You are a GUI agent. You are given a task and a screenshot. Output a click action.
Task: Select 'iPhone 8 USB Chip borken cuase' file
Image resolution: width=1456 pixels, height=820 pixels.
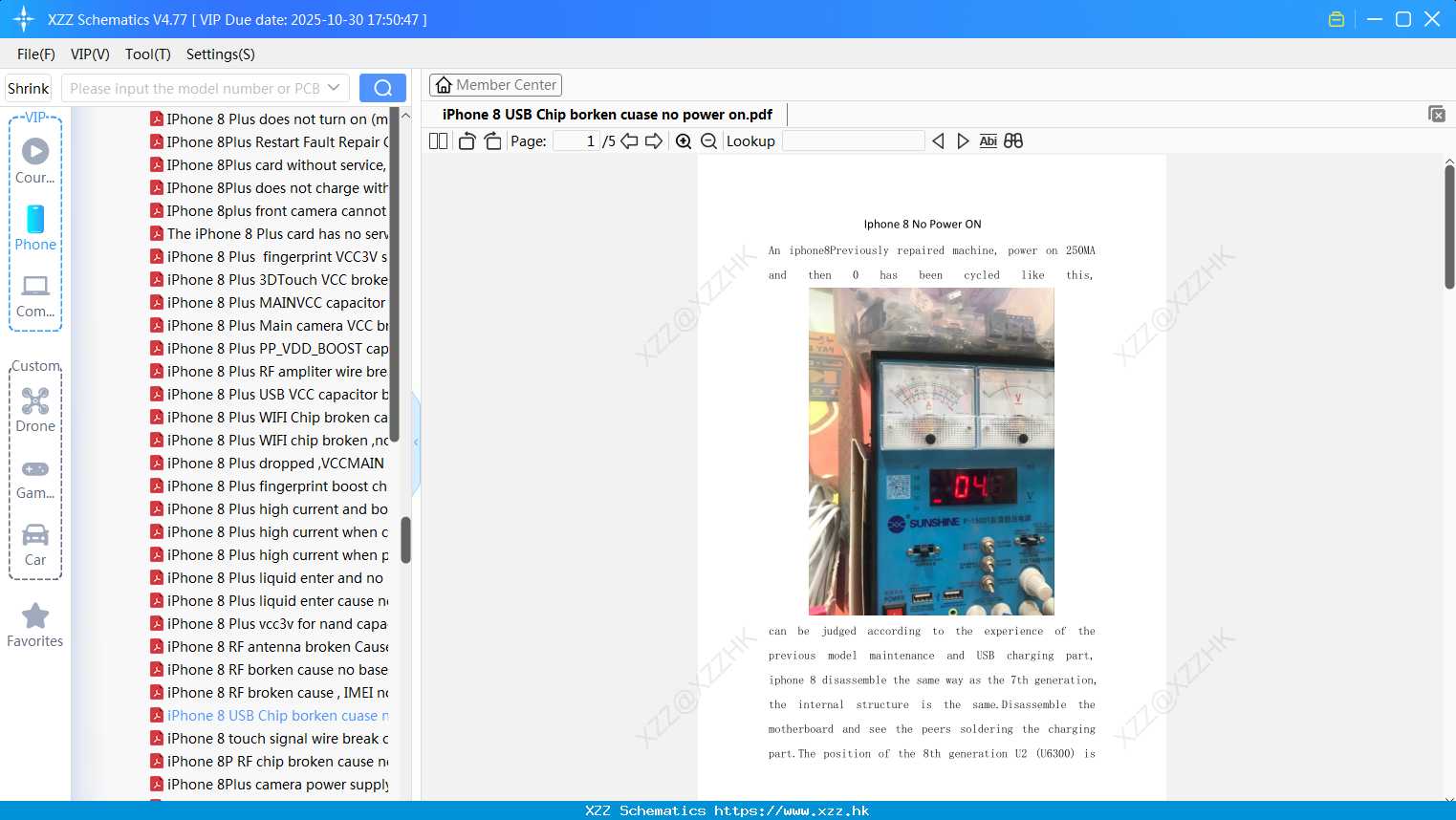click(270, 716)
